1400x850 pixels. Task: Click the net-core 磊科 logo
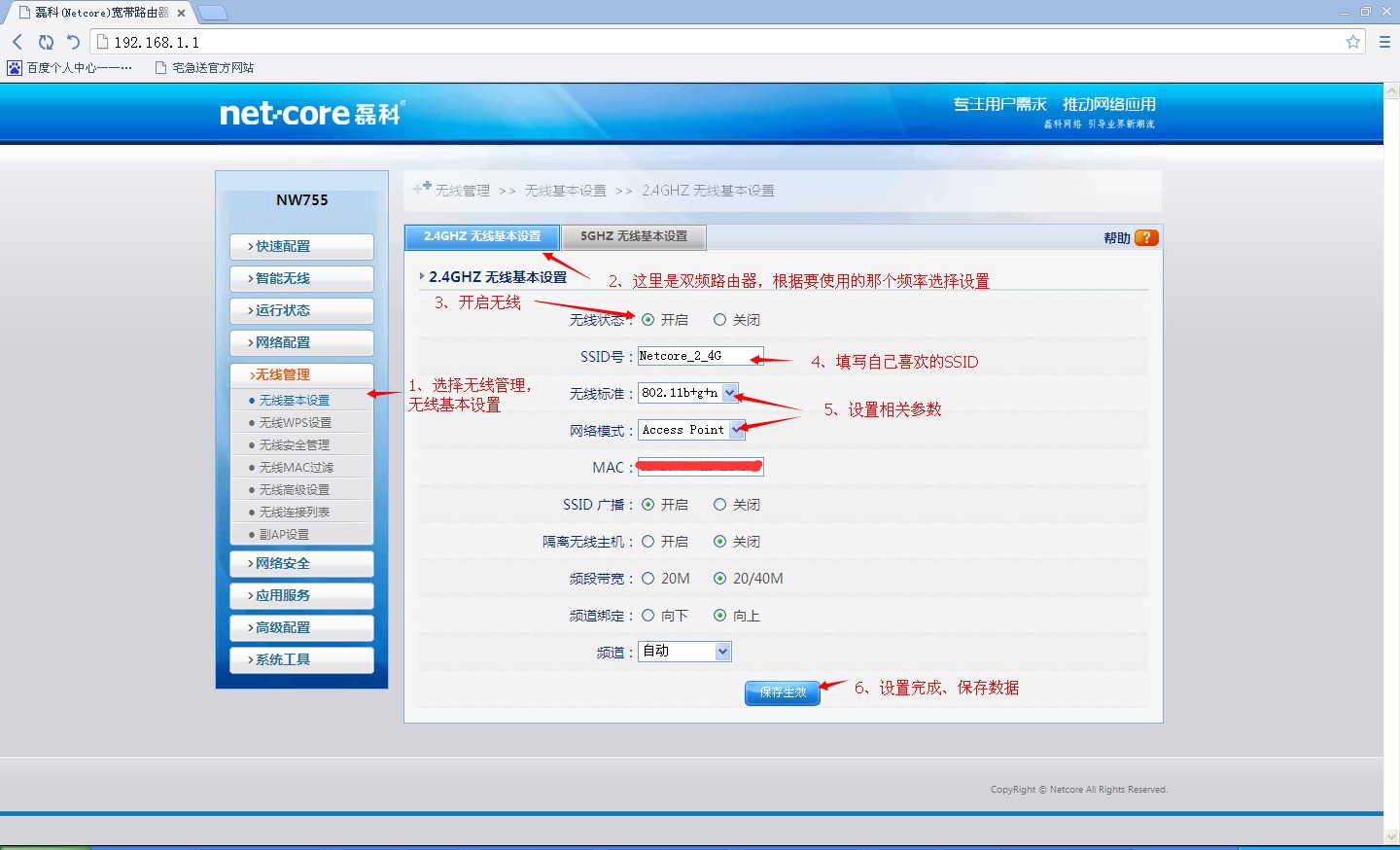[x=309, y=113]
